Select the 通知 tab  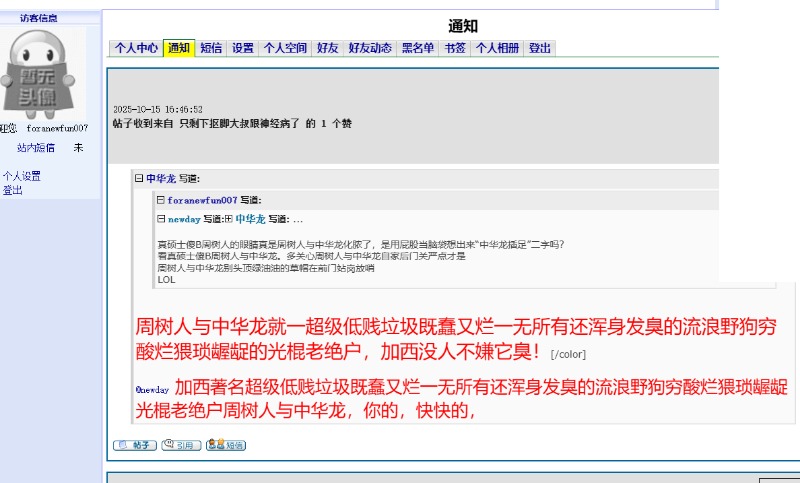coord(179,48)
